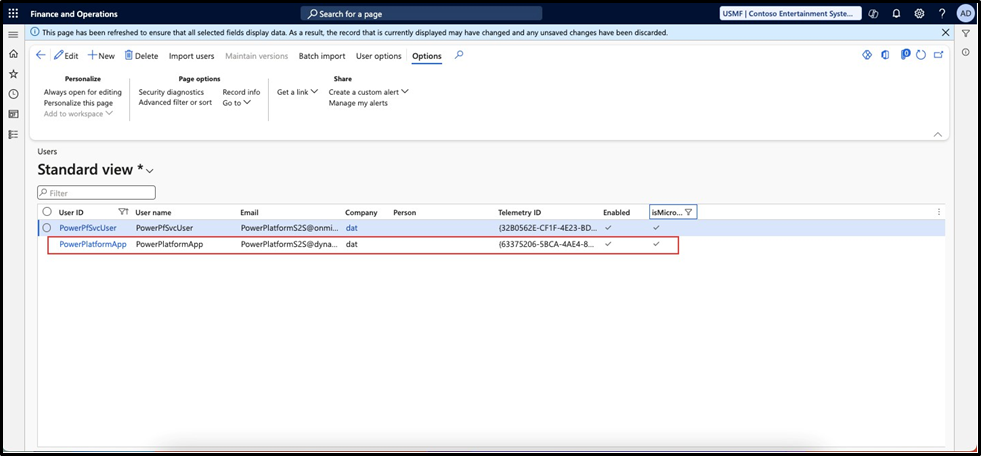Toggle isMicrosoft check for PowerPfSvcUser
The image size is (981, 456).
point(656,228)
